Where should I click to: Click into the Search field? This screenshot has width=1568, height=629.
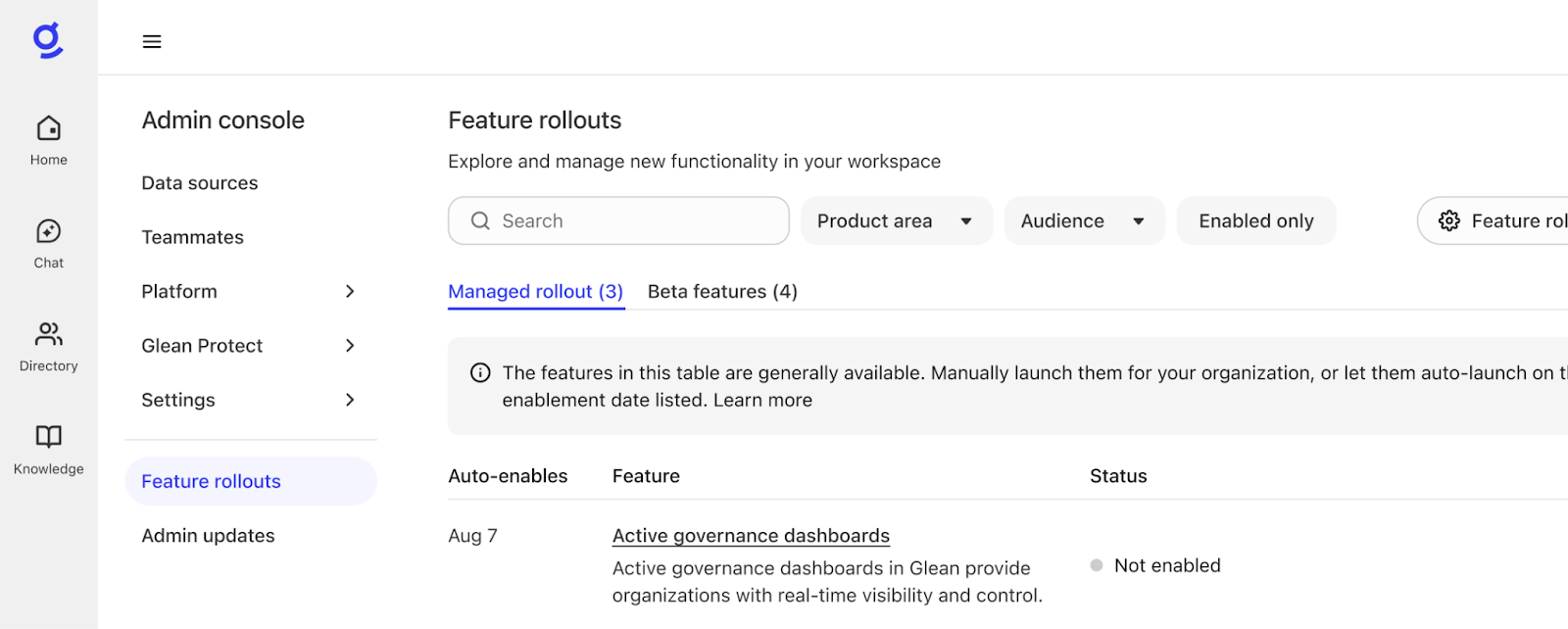tap(627, 221)
